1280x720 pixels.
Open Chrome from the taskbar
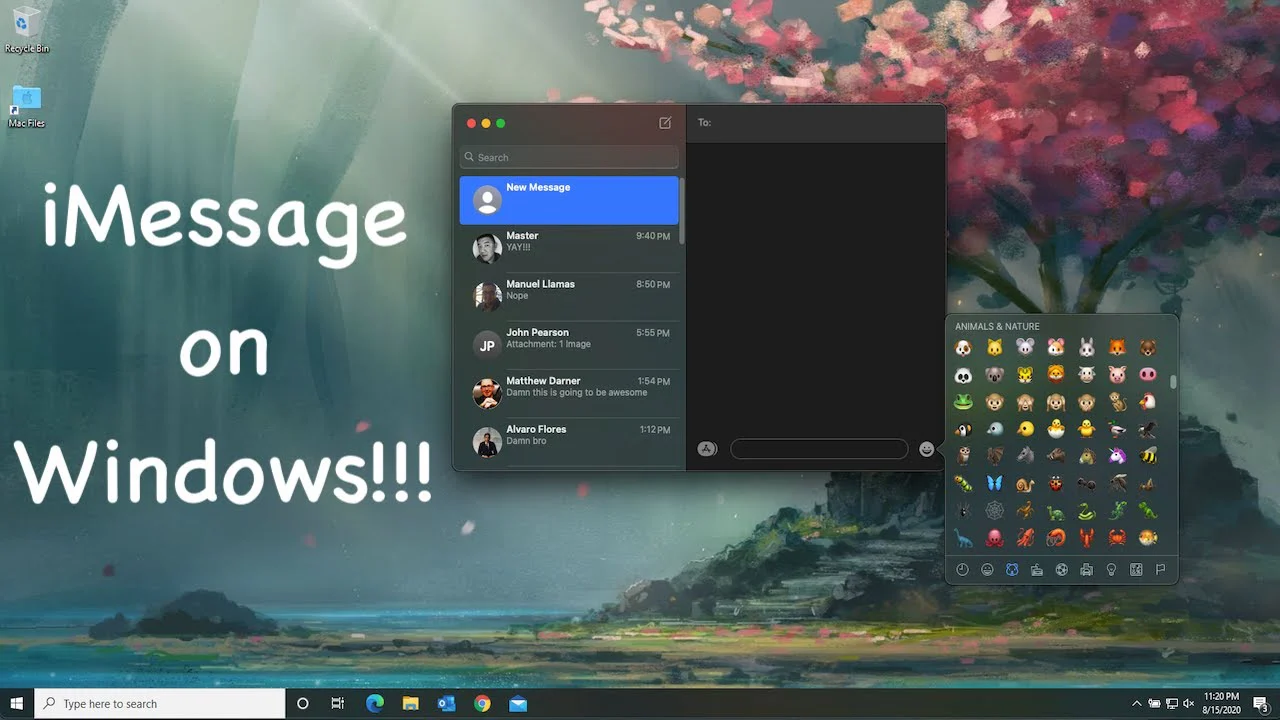[x=482, y=703]
